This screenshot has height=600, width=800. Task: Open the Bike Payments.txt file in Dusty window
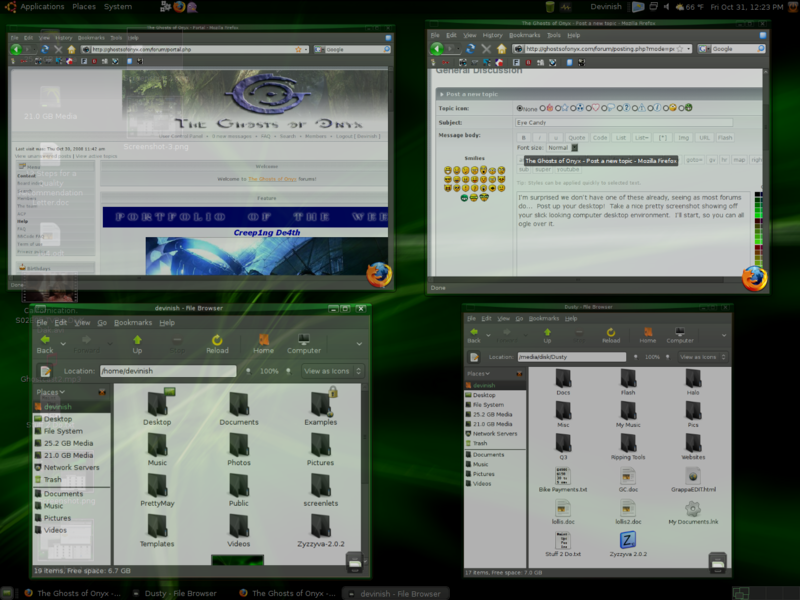tap(563, 480)
